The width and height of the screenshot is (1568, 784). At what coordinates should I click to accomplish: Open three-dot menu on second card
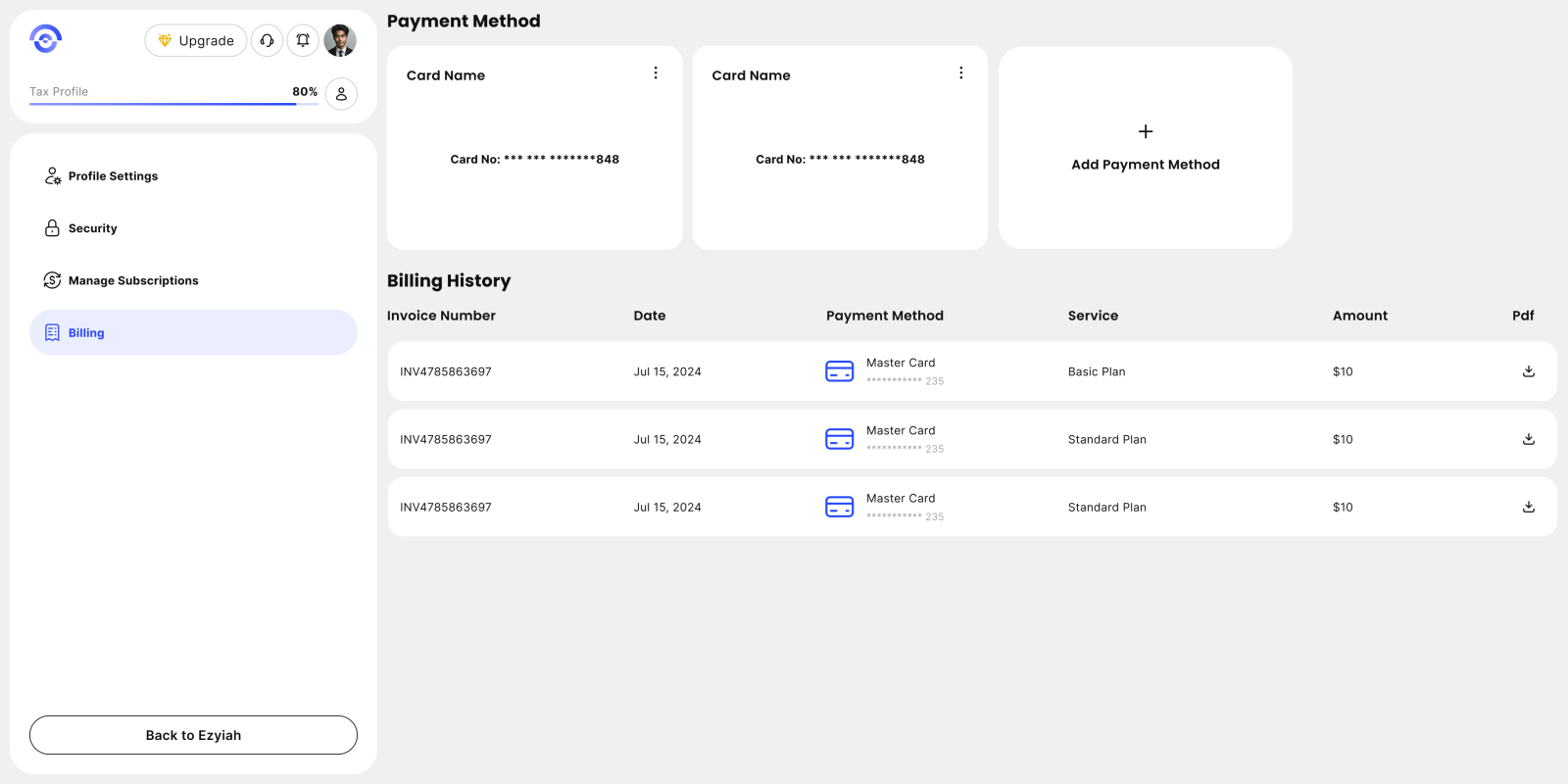pos(960,73)
